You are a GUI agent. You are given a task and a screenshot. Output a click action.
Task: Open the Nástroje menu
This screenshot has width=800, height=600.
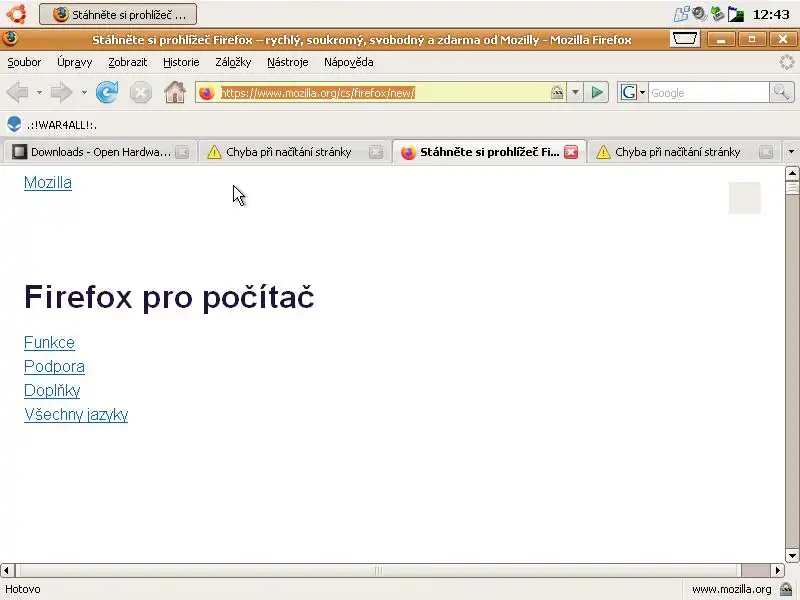click(288, 62)
